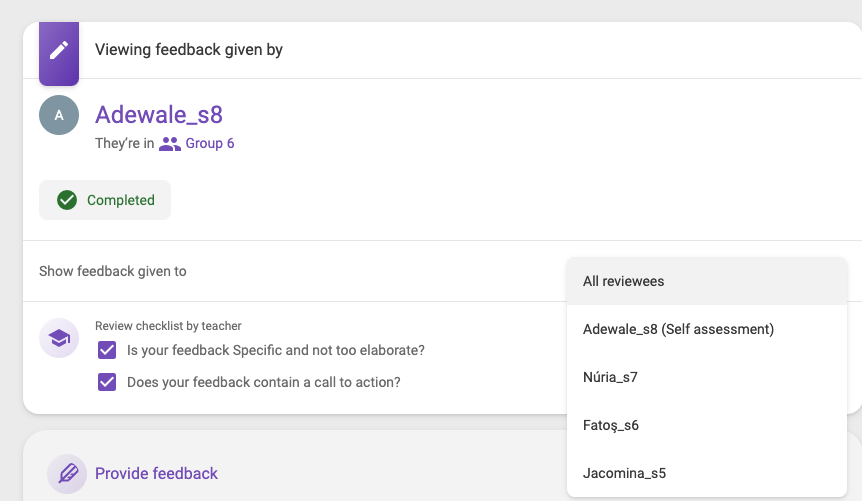Click the Completed status badge
Image resolution: width=862 pixels, height=501 pixels.
105,200
